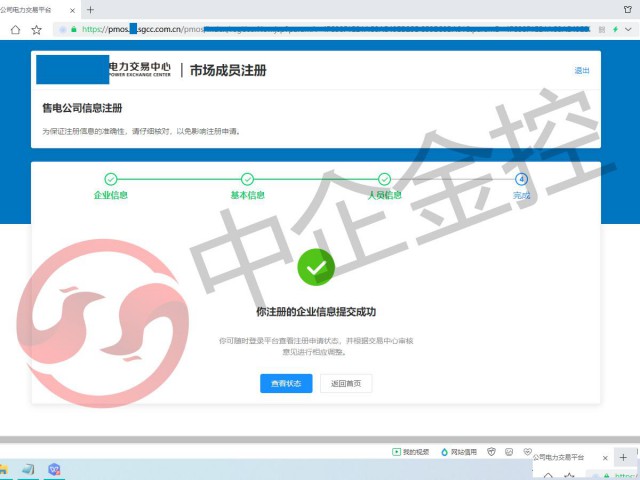Screen dimensions: 640x480
Task: Select the 完成 step label
Action: pyautogui.click(x=521, y=195)
